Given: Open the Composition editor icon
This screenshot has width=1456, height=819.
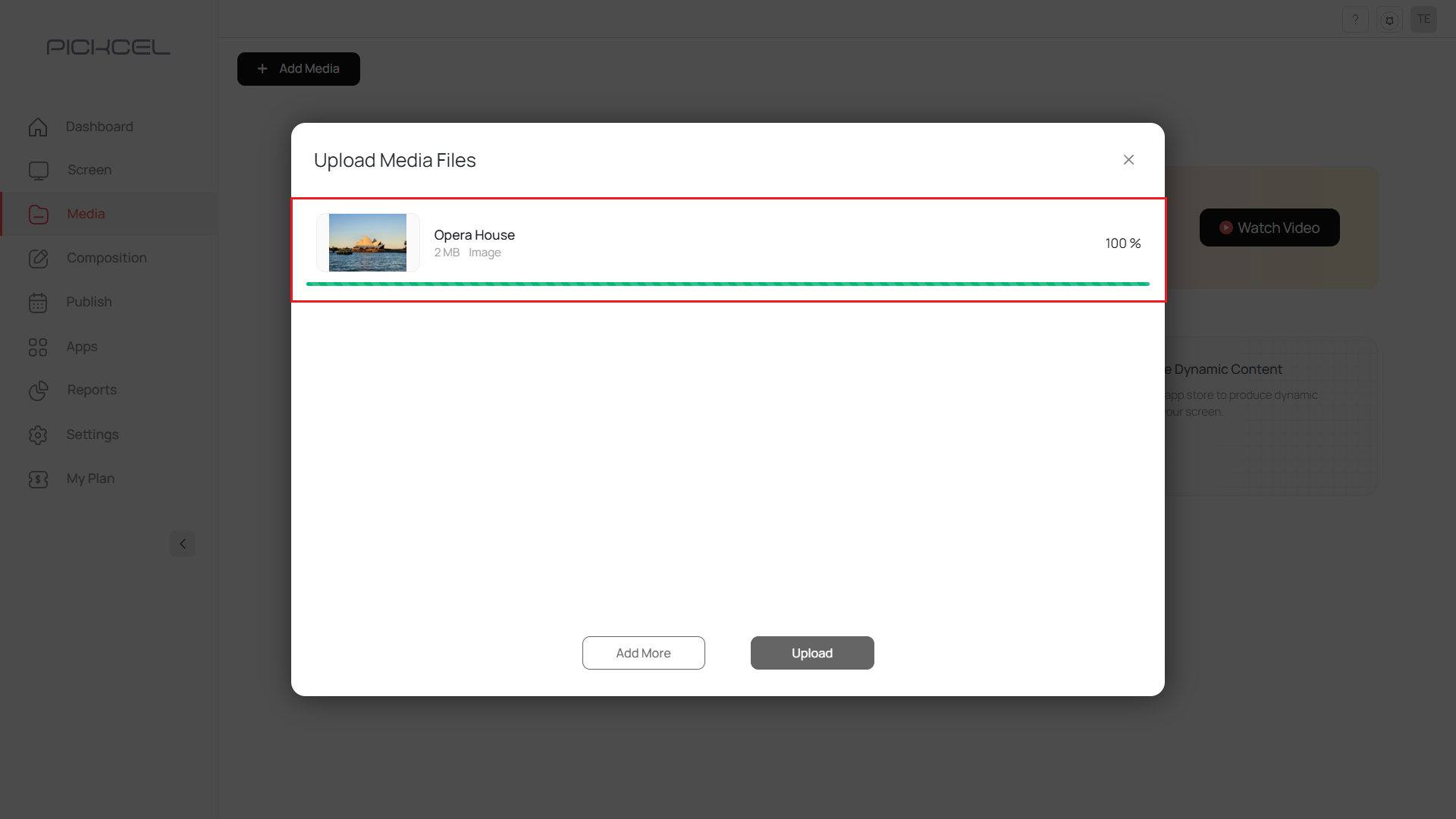Looking at the screenshot, I should [x=38, y=258].
